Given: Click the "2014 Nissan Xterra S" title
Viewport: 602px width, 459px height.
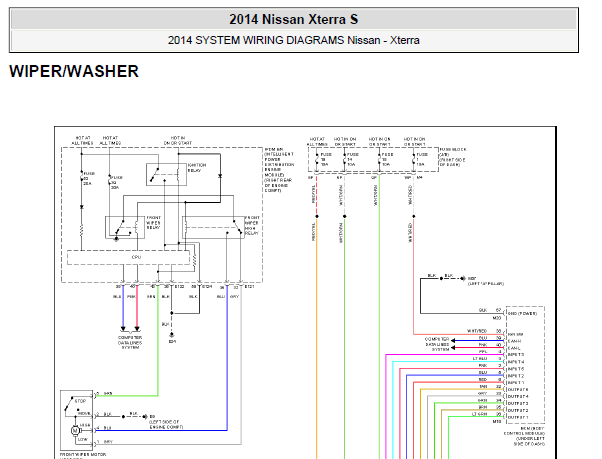Looking at the screenshot, I should point(294,19).
